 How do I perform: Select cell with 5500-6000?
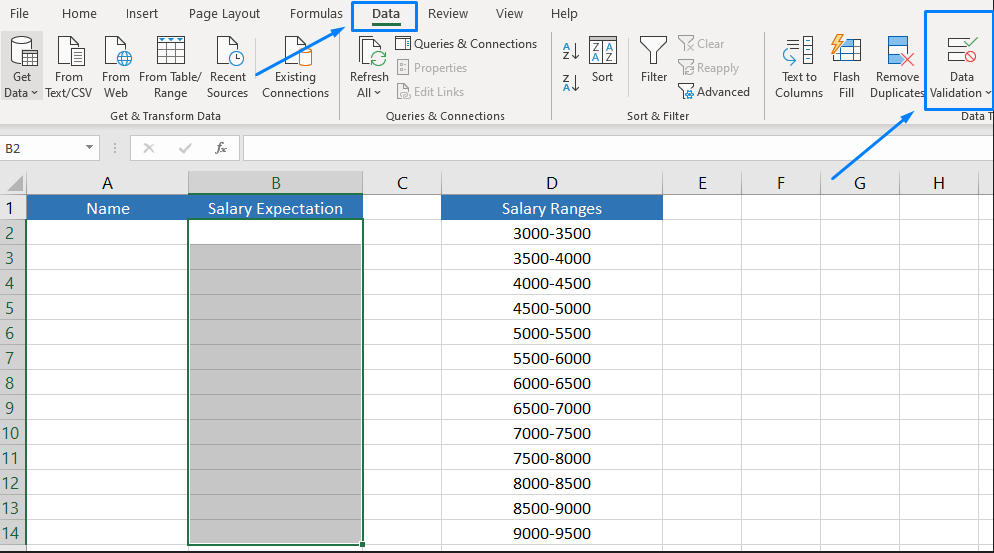coord(552,358)
